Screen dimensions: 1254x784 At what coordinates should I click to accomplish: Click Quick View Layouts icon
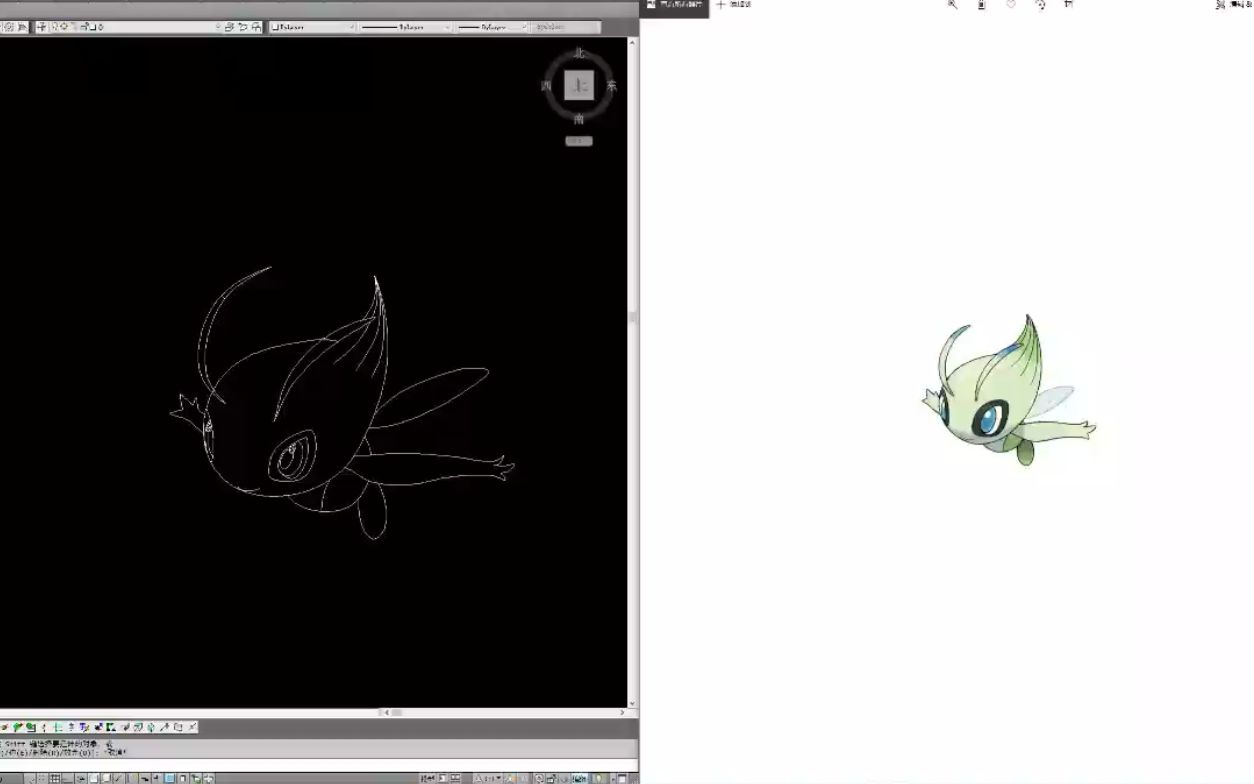[x=443, y=777]
